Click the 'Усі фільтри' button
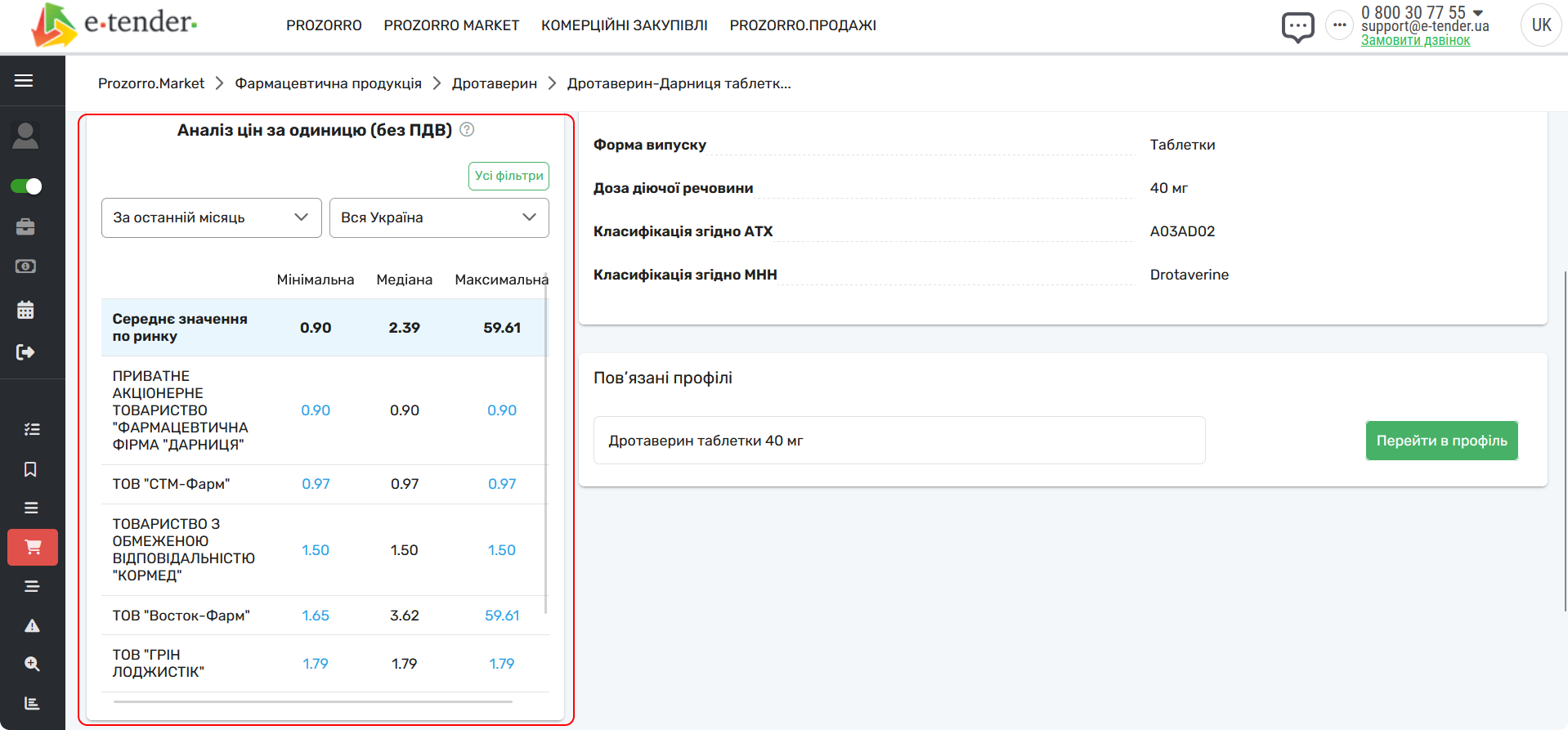The width and height of the screenshot is (1568, 730). (x=508, y=176)
